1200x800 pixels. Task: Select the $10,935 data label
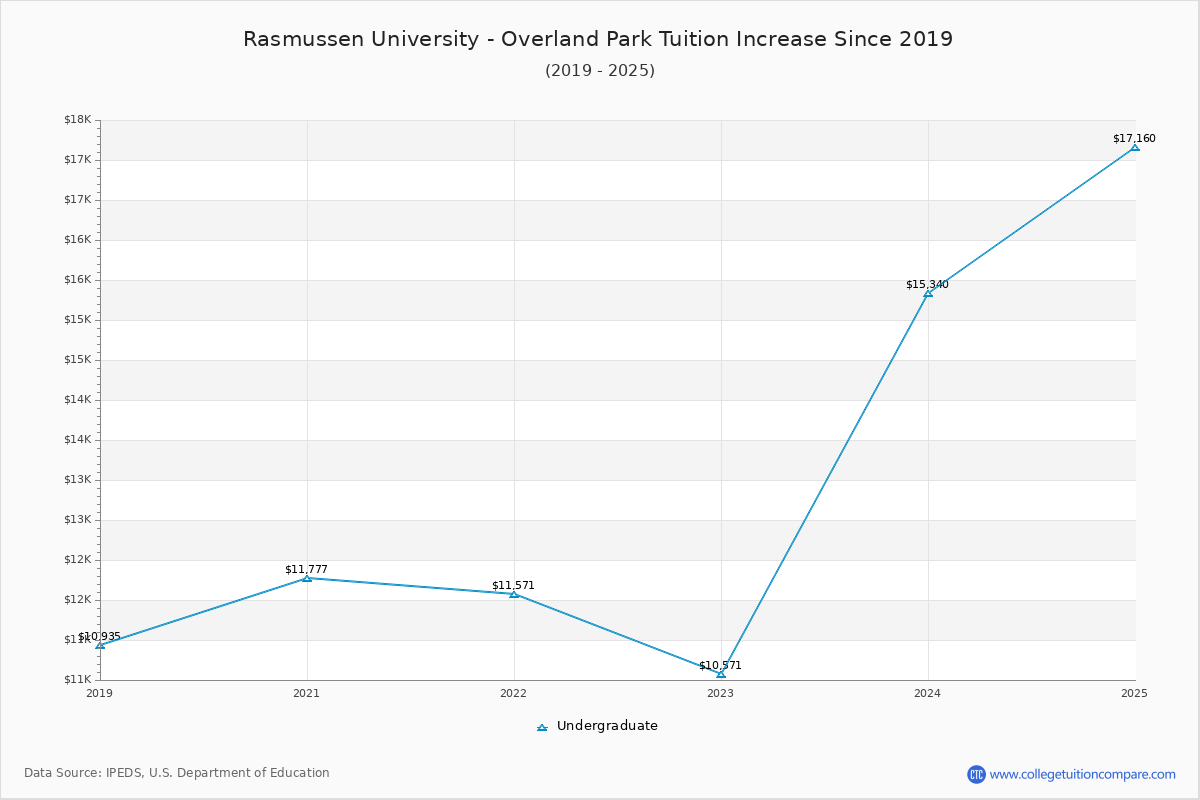tap(99, 637)
